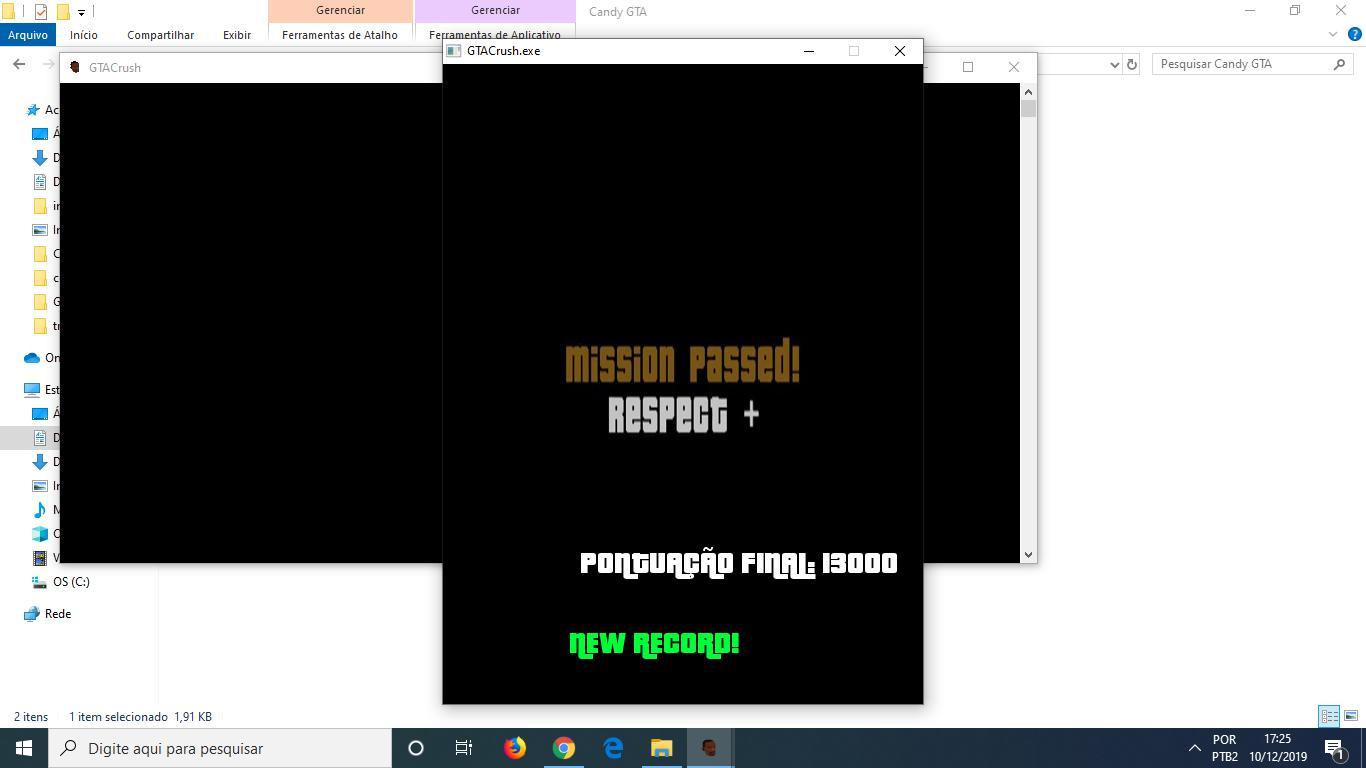Click the Pontuação Final: 13000 score text
The width and height of the screenshot is (1366, 768).
pyautogui.click(x=739, y=564)
